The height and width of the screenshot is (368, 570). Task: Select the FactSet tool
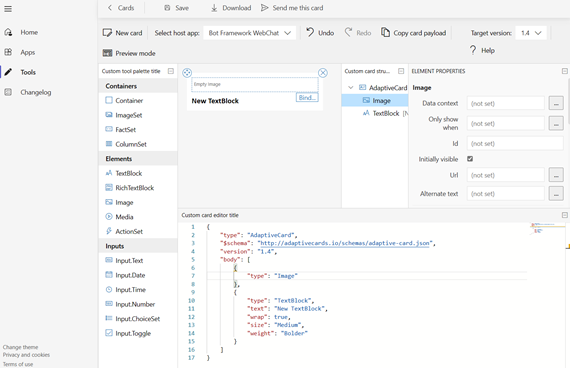(x=120, y=130)
